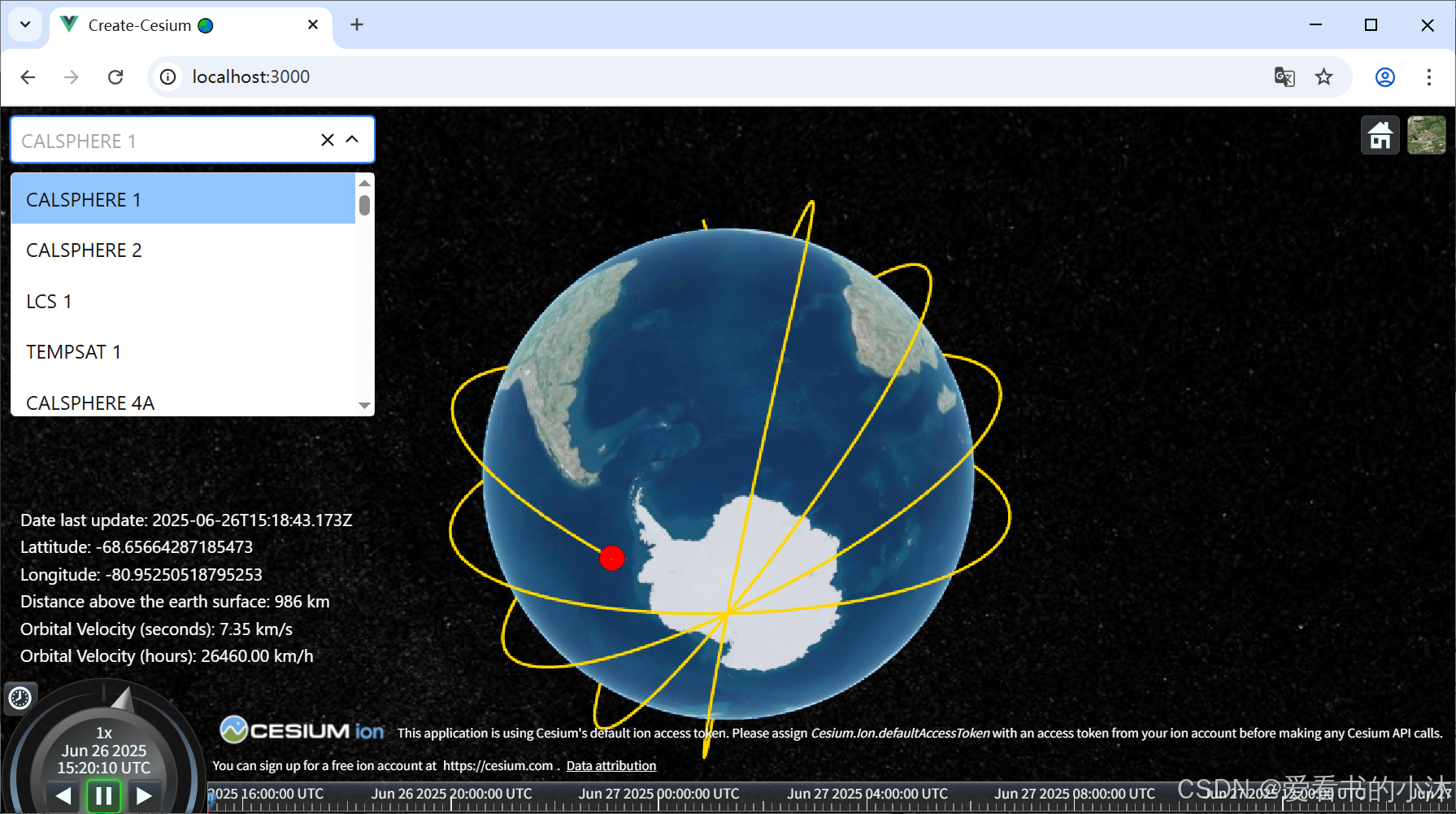This screenshot has height=814, width=1456.
Task: Click the Date last update text
Action: [186, 520]
